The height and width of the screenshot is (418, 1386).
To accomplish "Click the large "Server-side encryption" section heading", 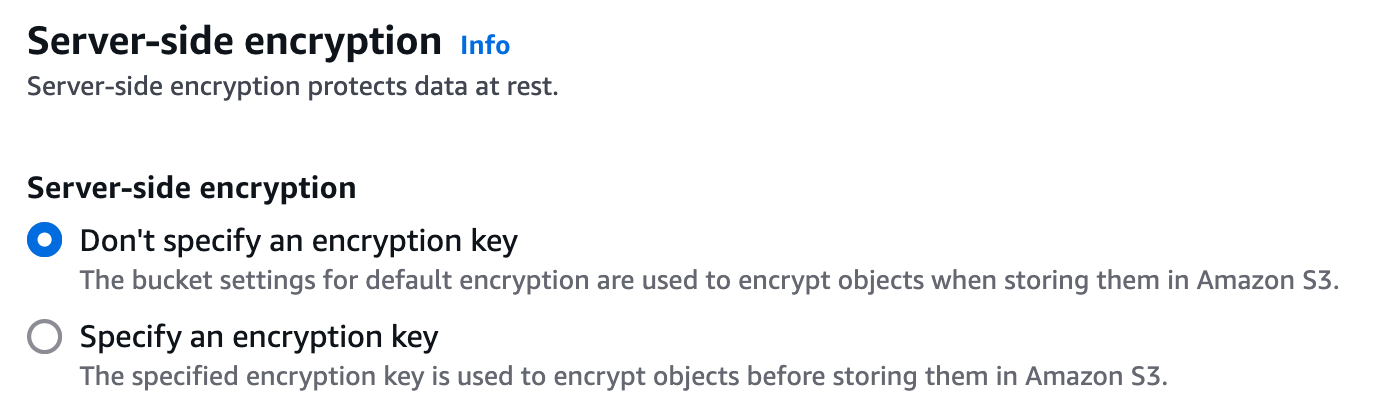I will [x=234, y=41].
